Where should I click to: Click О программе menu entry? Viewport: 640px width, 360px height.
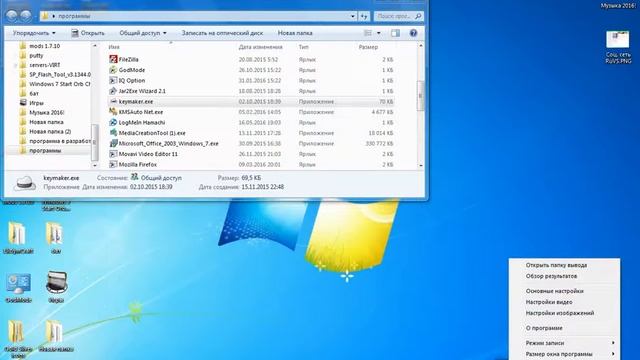pyautogui.click(x=544, y=328)
